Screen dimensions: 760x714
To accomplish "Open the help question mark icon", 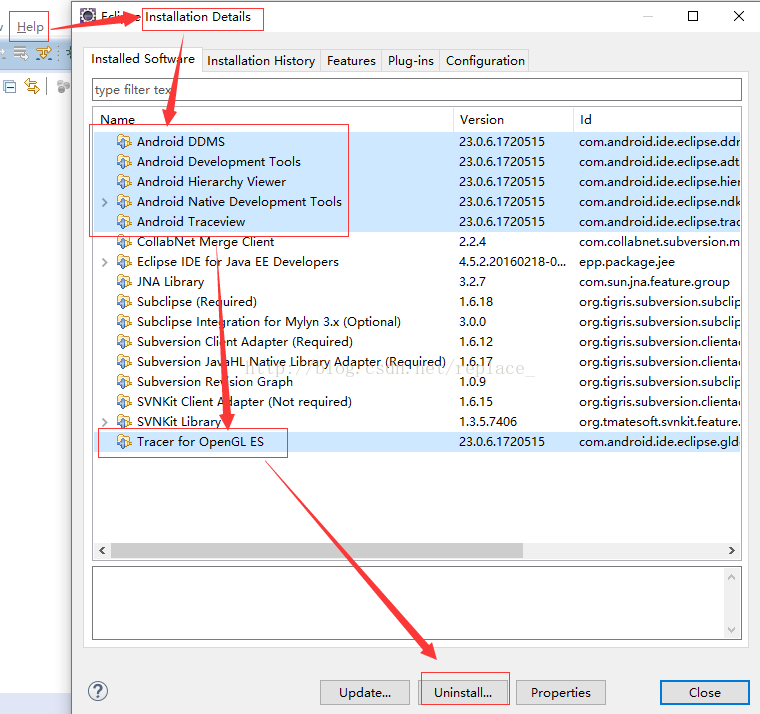I will click(98, 691).
